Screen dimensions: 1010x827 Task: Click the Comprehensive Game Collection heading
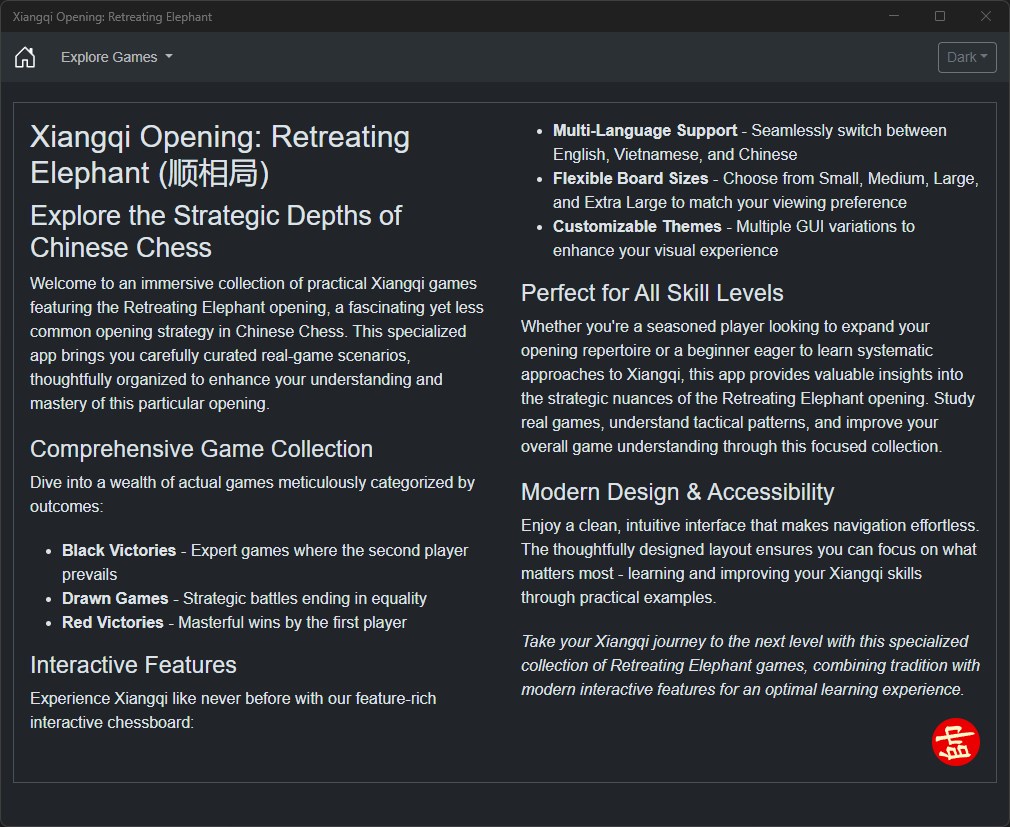pyautogui.click(x=201, y=449)
